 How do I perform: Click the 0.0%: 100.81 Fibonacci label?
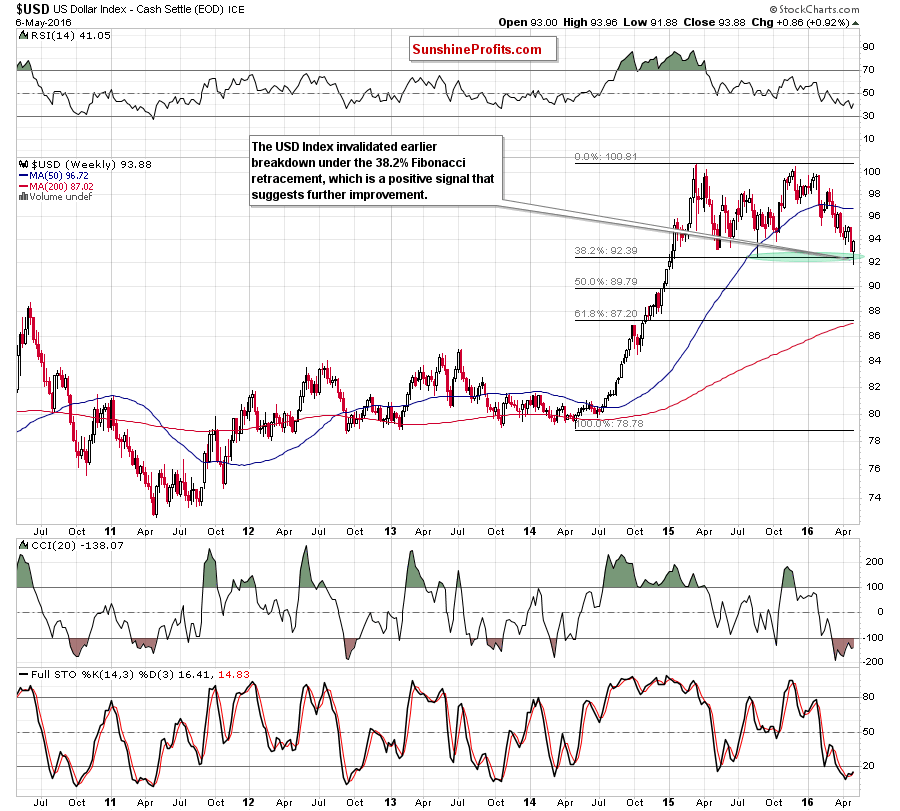click(606, 157)
